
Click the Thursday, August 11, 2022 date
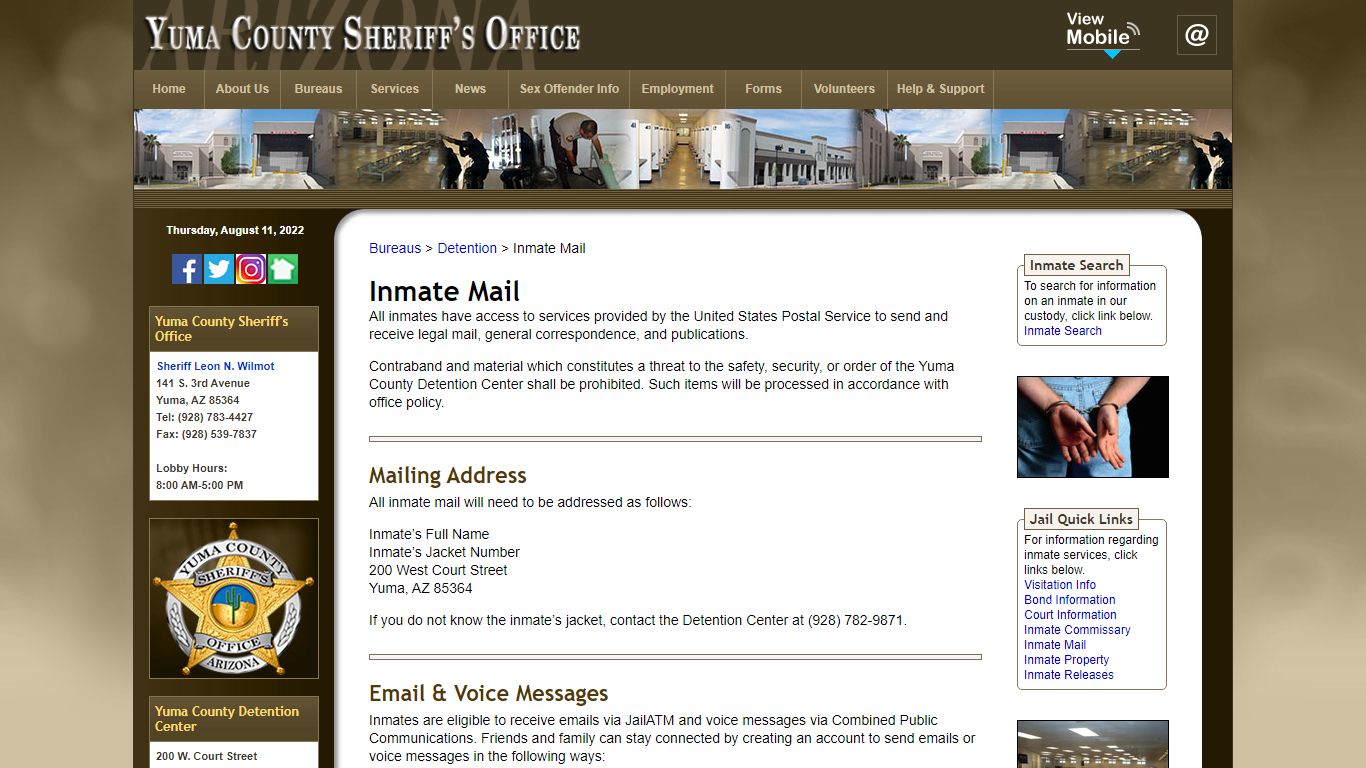tap(235, 230)
